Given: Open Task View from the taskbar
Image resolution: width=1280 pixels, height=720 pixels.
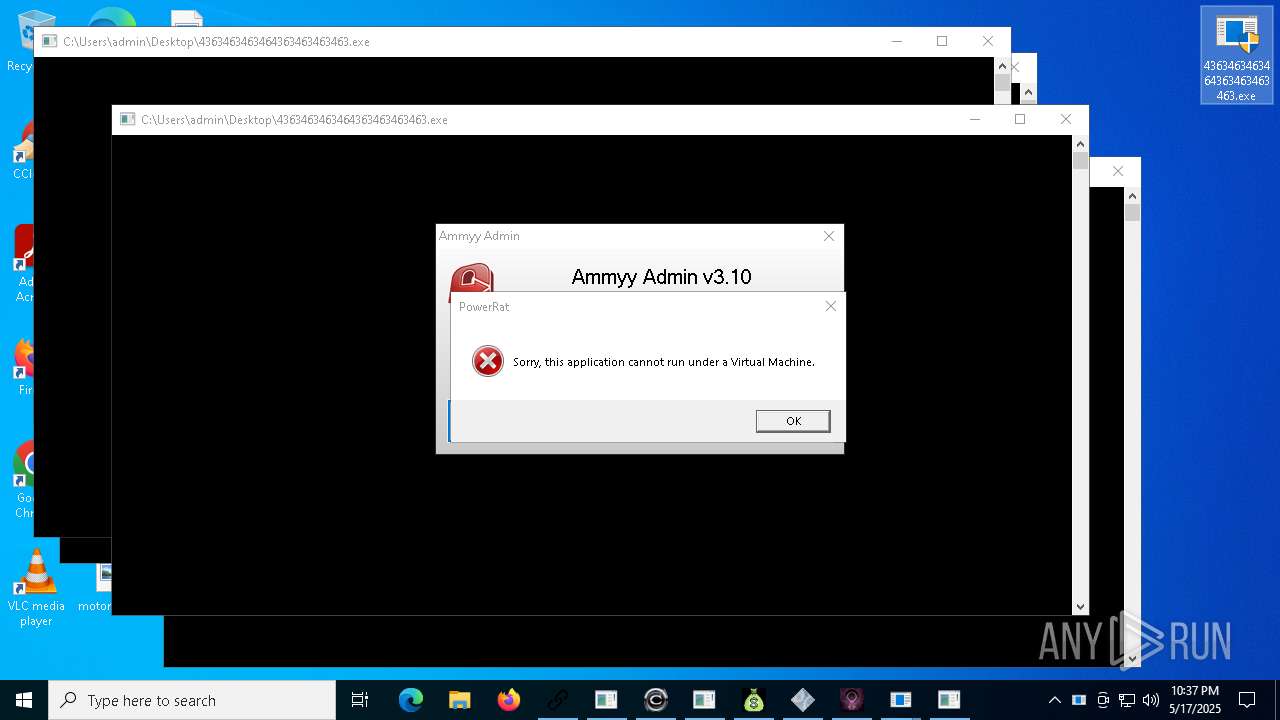Looking at the screenshot, I should pyautogui.click(x=360, y=700).
